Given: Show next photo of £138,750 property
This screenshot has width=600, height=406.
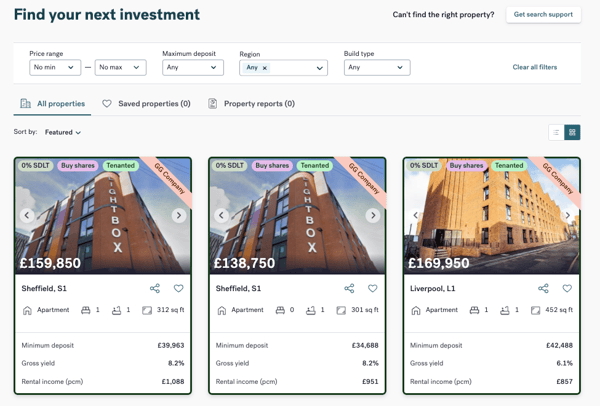Looking at the screenshot, I should coord(373,215).
